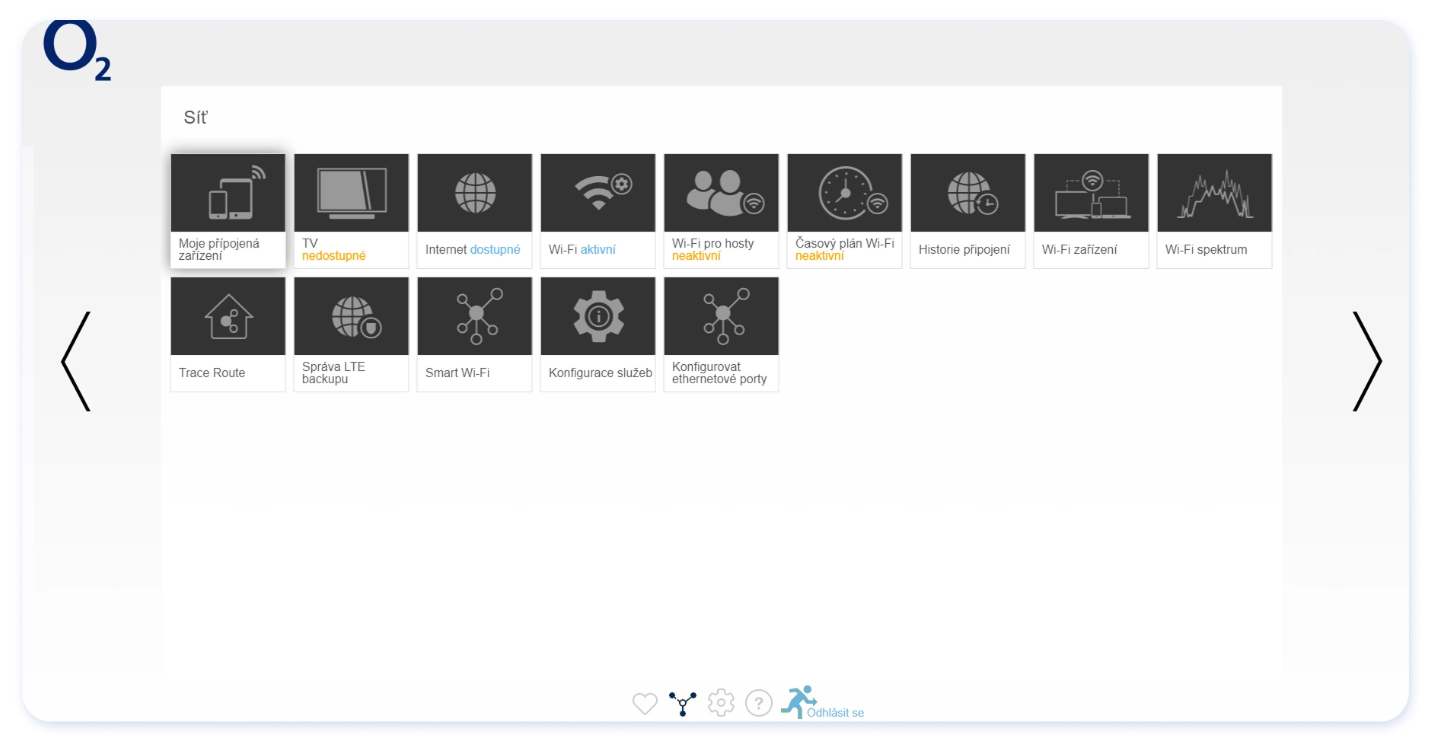This screenshot has height=750, width=1435.
Task: Open Wi-Fi aktivní settings tile
Action: coord(598,210)
